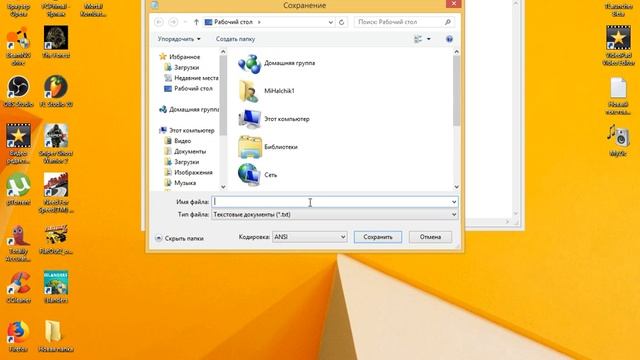Open FL Studio 12 desktop shortcut
640x360 pixels.
coord(56,91)
